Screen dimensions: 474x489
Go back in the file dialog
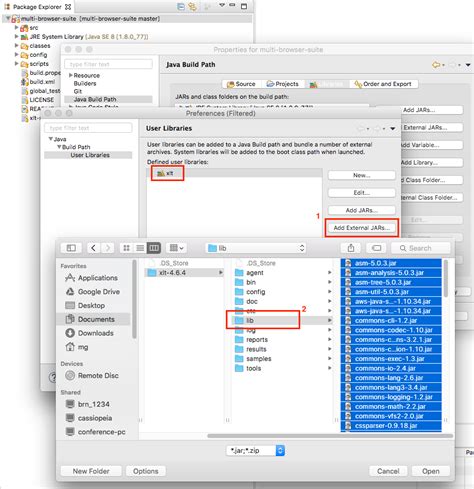pyautogui.click(x=93, y=248)
